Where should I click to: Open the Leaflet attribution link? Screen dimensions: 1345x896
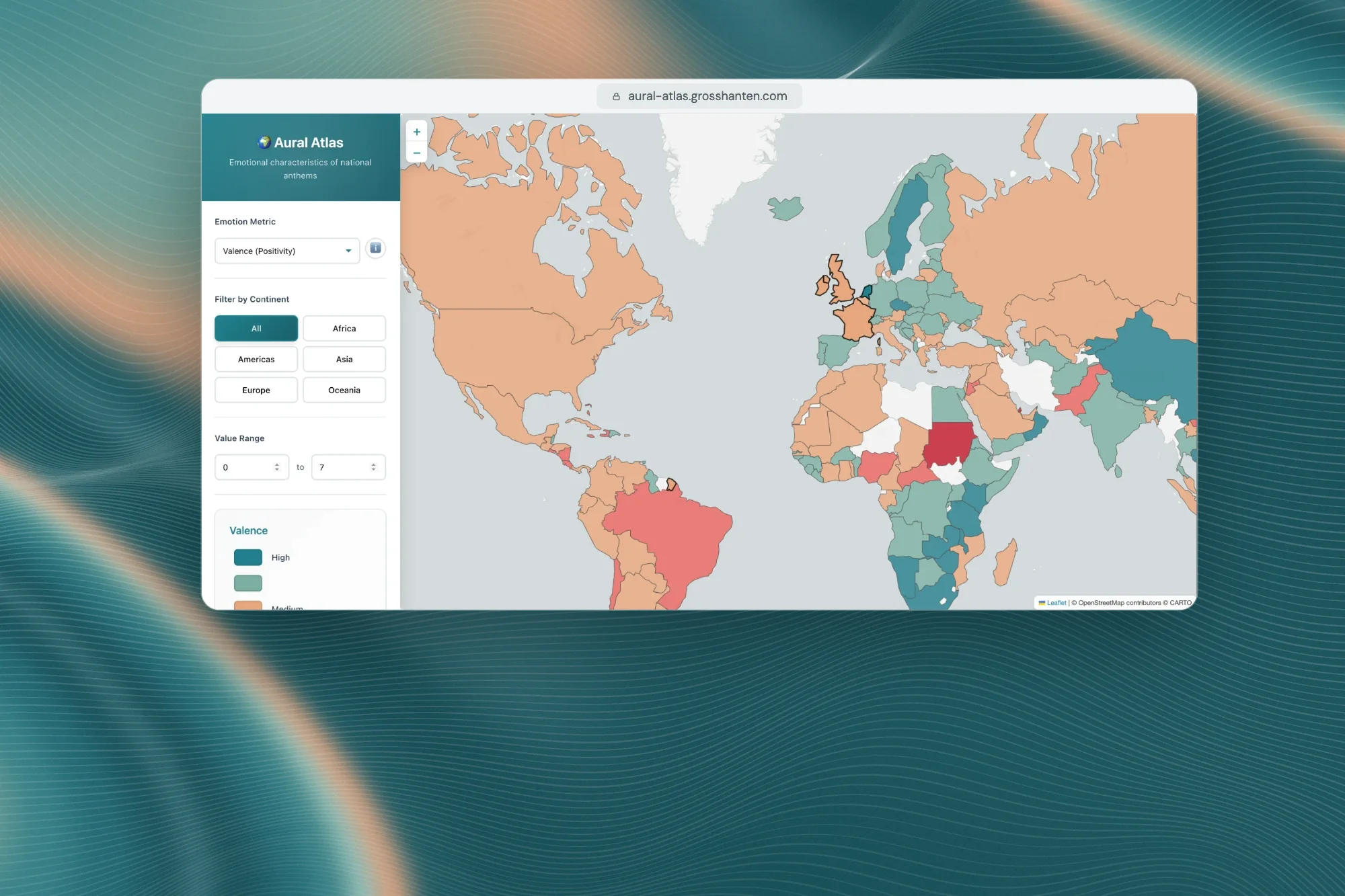coord(1056,603)
